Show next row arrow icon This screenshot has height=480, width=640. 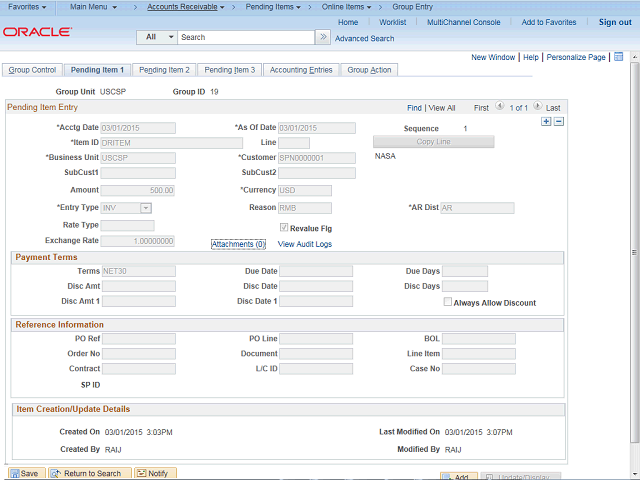pos(537,107)
